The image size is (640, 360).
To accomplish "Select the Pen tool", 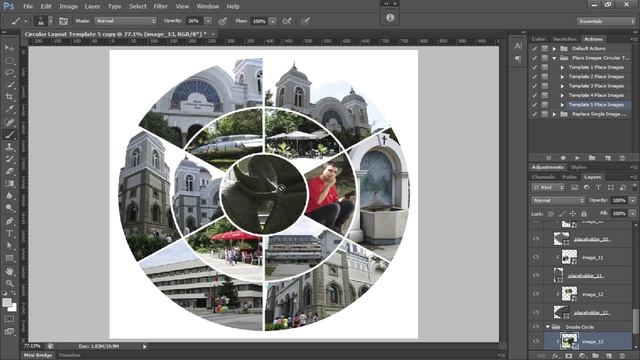I will (9, 221).
